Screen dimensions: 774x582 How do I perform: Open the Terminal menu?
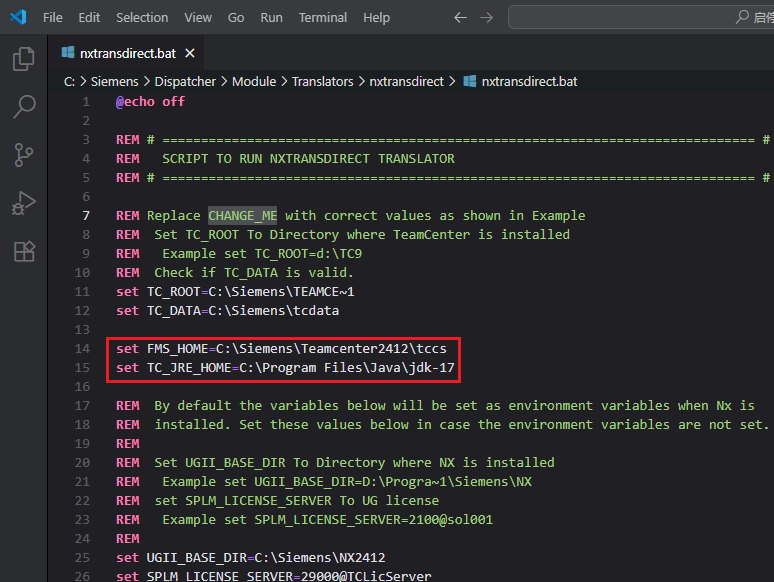322,17
